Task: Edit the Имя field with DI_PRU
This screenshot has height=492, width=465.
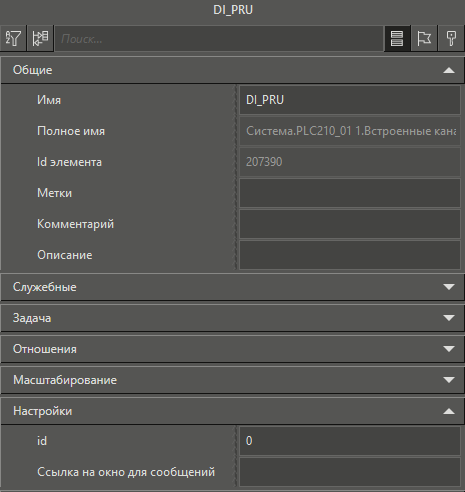Action: coord(350,100)
